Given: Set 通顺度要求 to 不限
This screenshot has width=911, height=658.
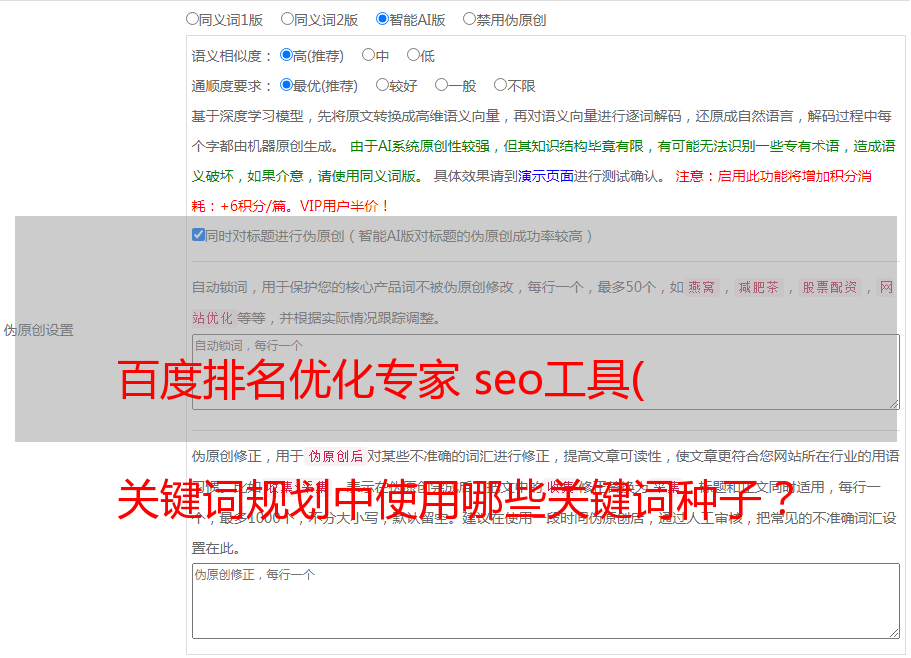Looking at the screenshot, I should tap(500, 85).
